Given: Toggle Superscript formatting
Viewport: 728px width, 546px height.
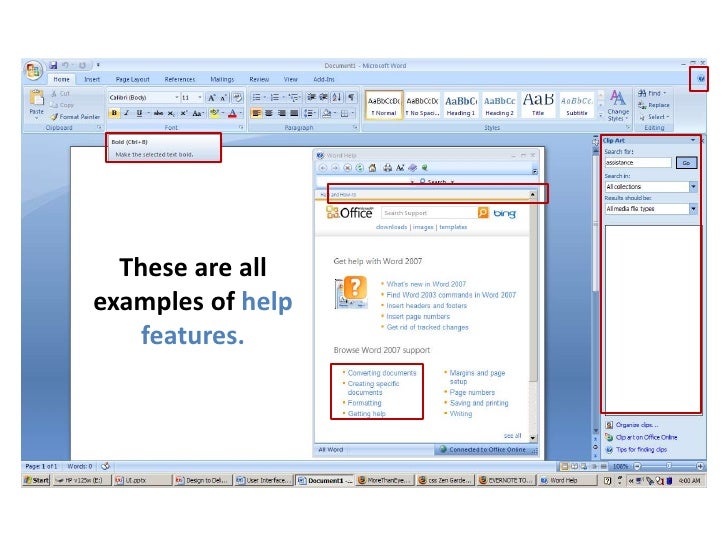Looking at the screenshot, I should (x=183, y=113).
